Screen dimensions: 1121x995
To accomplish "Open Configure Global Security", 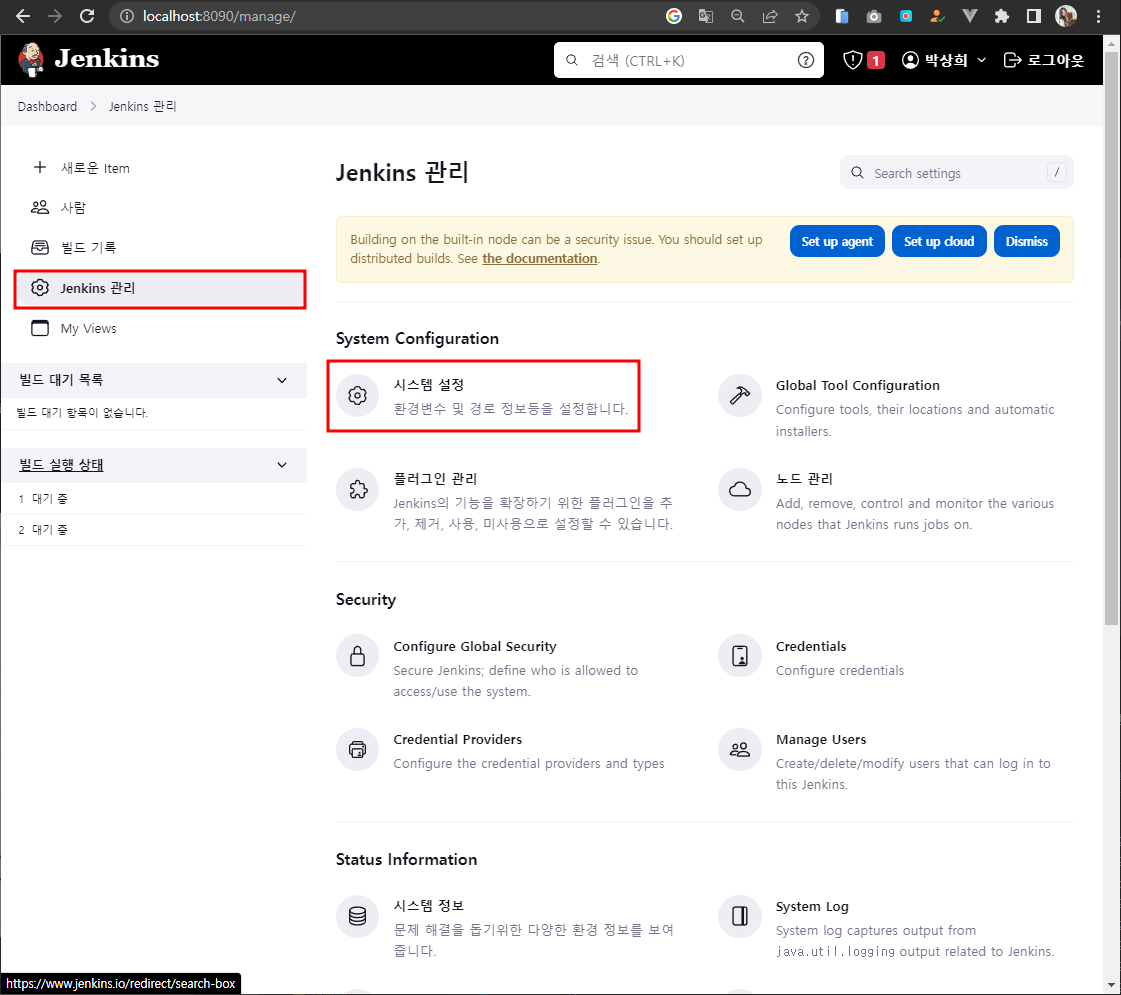I will [475, 646].
